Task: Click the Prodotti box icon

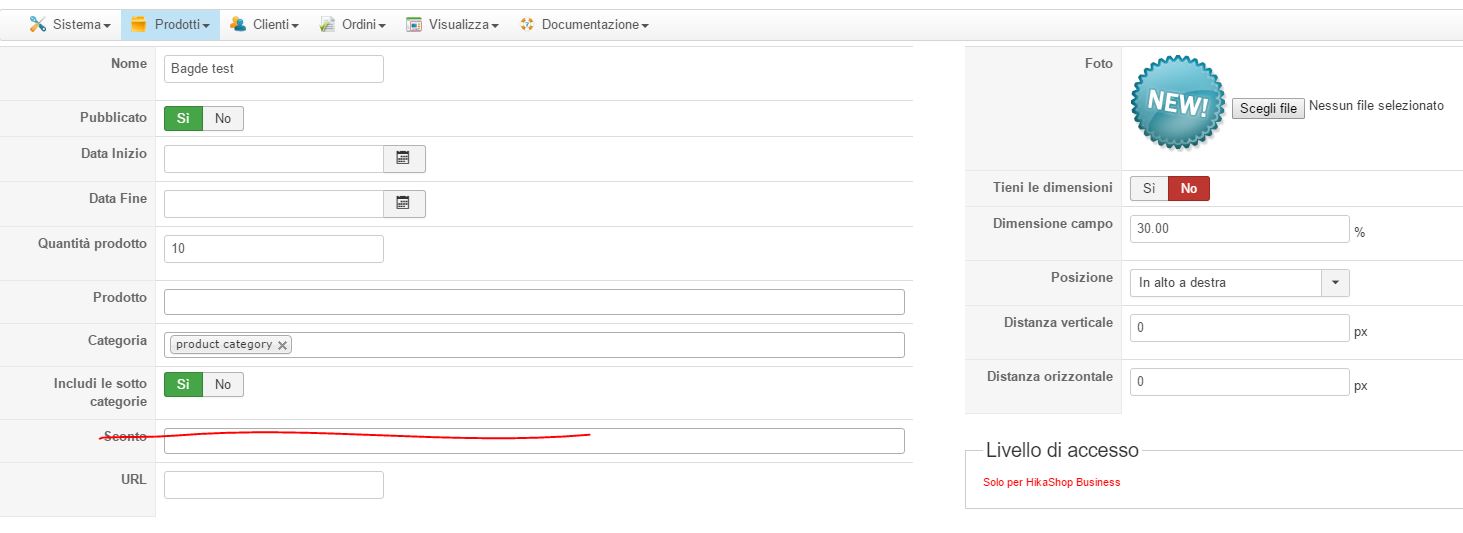Action: [139, 24]
